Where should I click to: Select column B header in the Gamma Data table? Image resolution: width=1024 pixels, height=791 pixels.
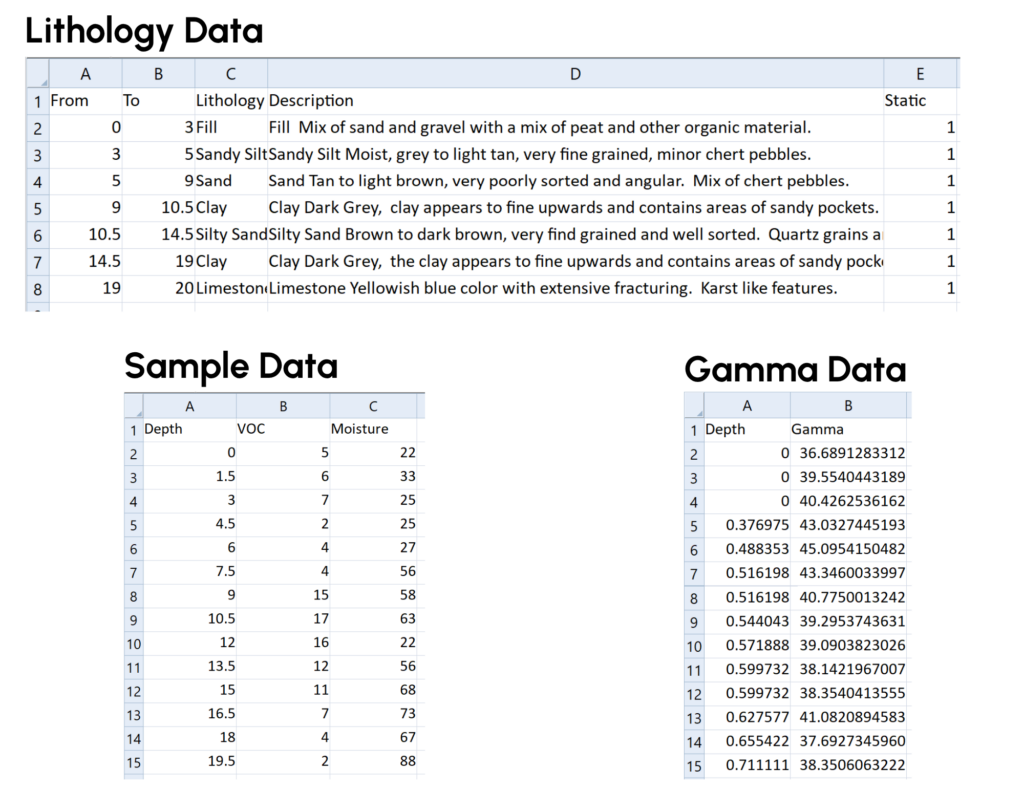pyautogui.click(x=848, y=405)
